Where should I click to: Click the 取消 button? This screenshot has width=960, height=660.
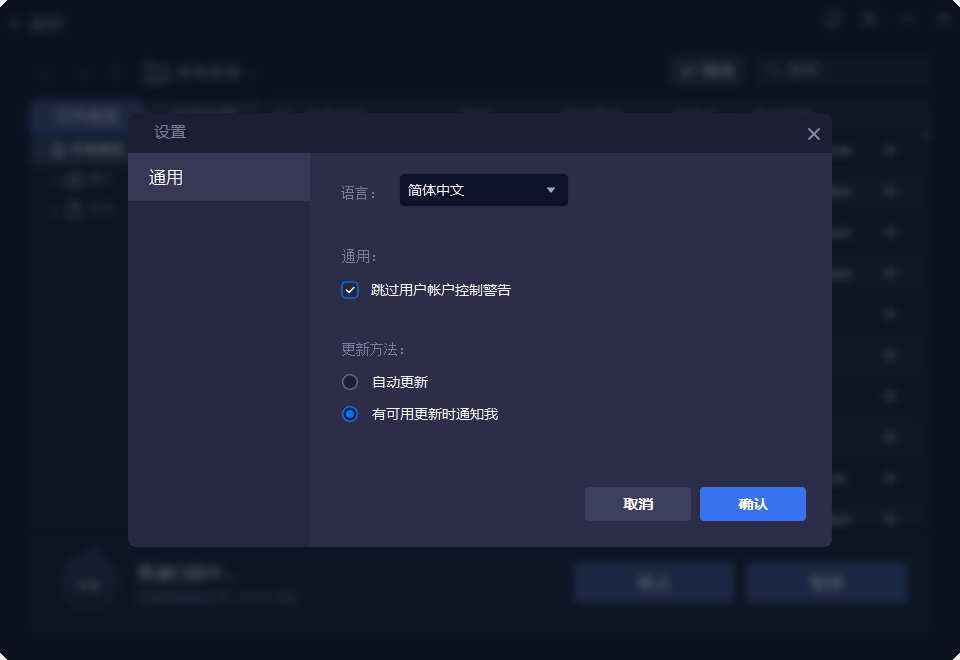pyautogui.click(x=637, y=504)
